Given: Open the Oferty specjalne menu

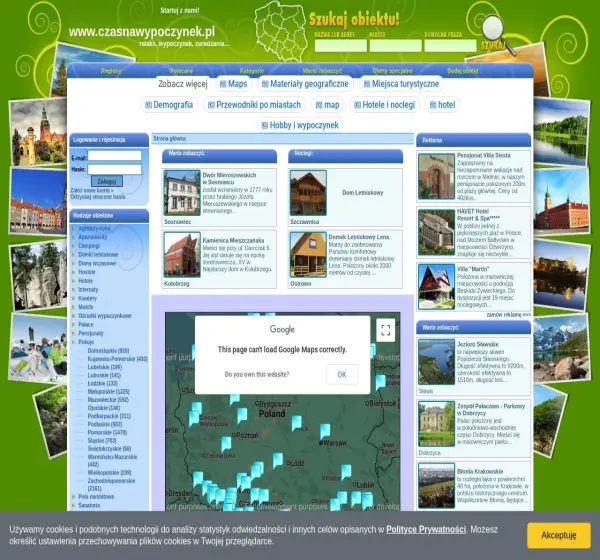Looking at the screenshot, I should 393,71.
